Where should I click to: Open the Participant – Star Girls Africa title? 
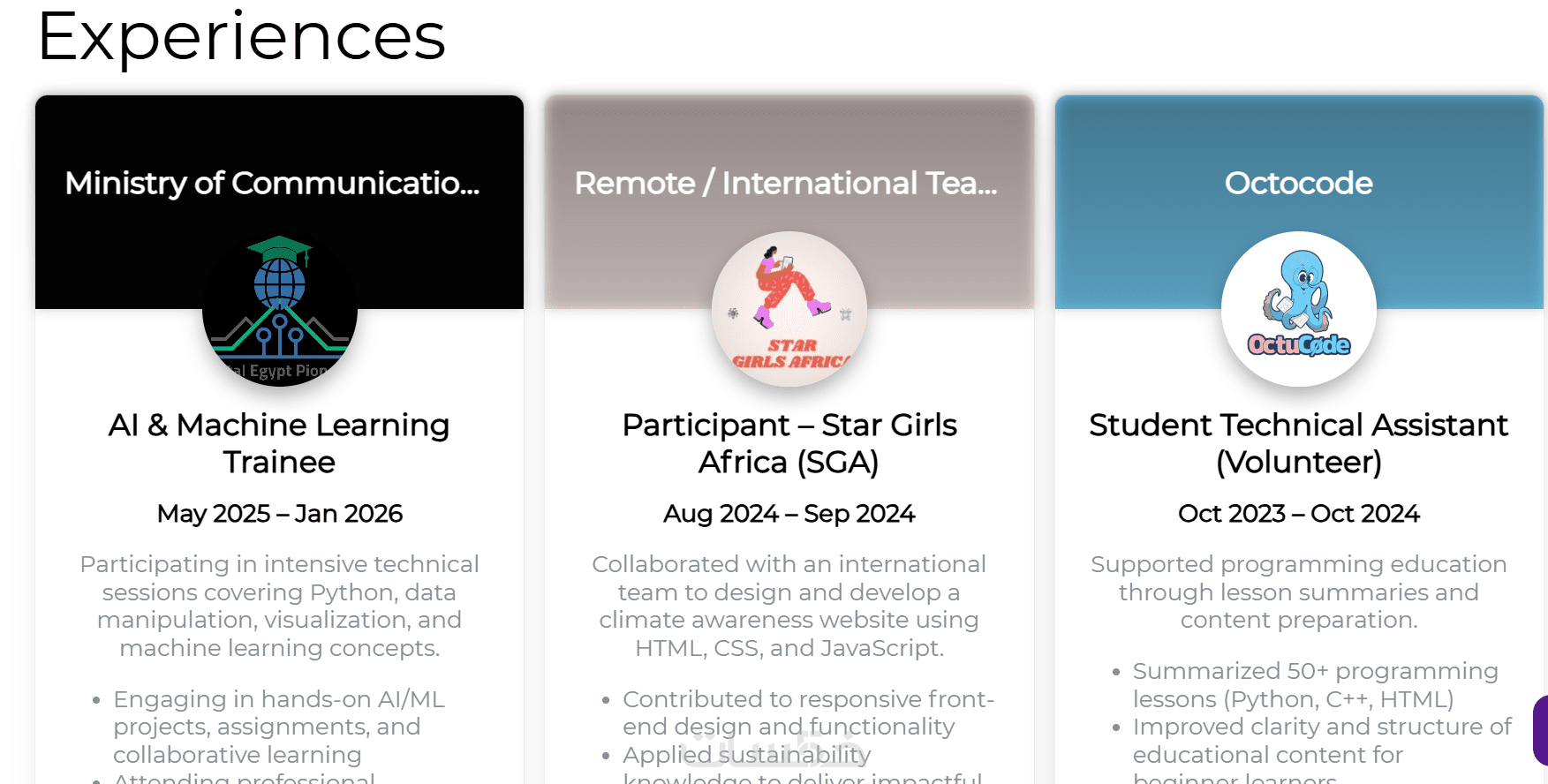tap(789, 443)
